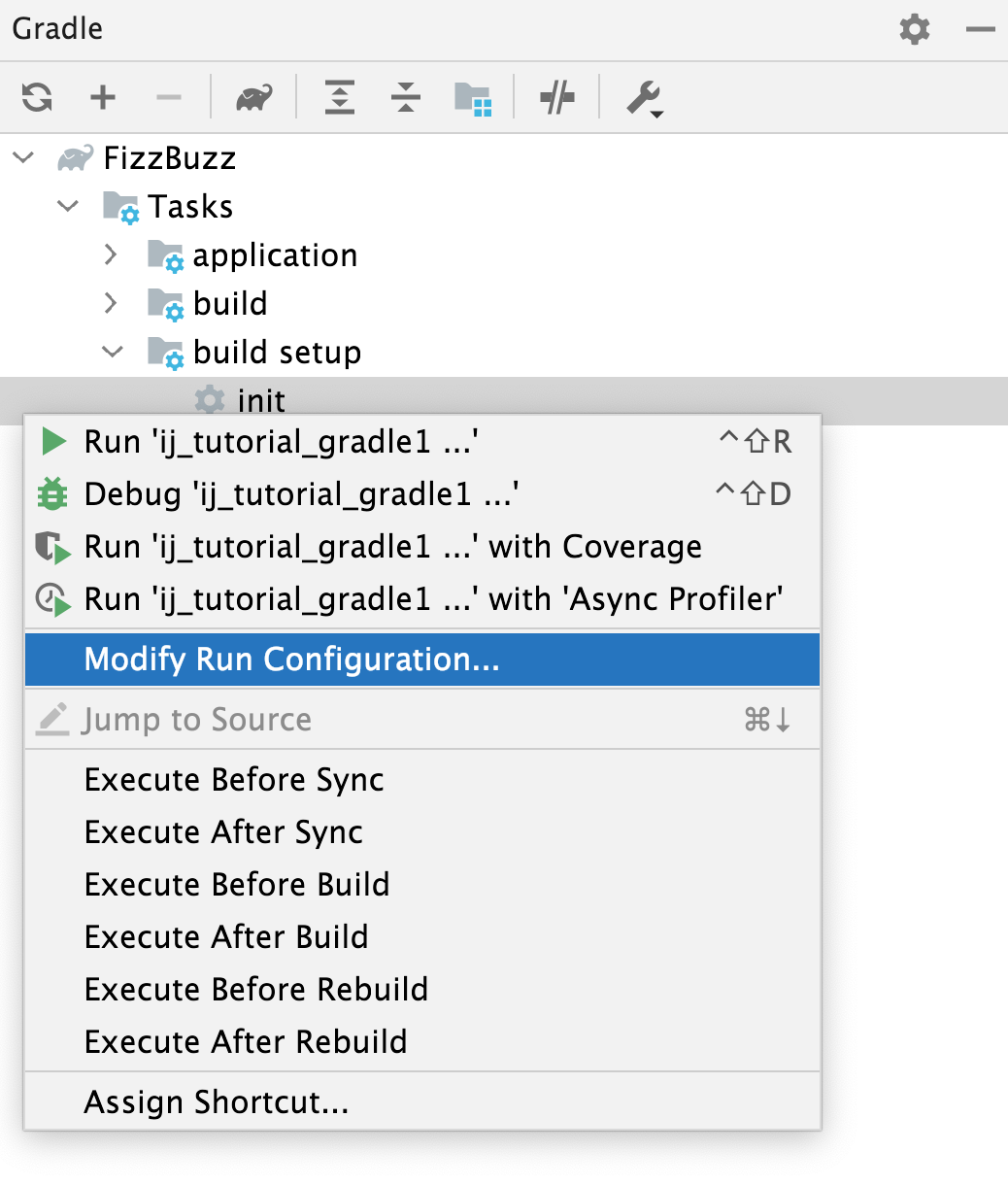Click the green Run arrow icon
Viewport: 1008px width, 1185px height.
tap(52, 441)
